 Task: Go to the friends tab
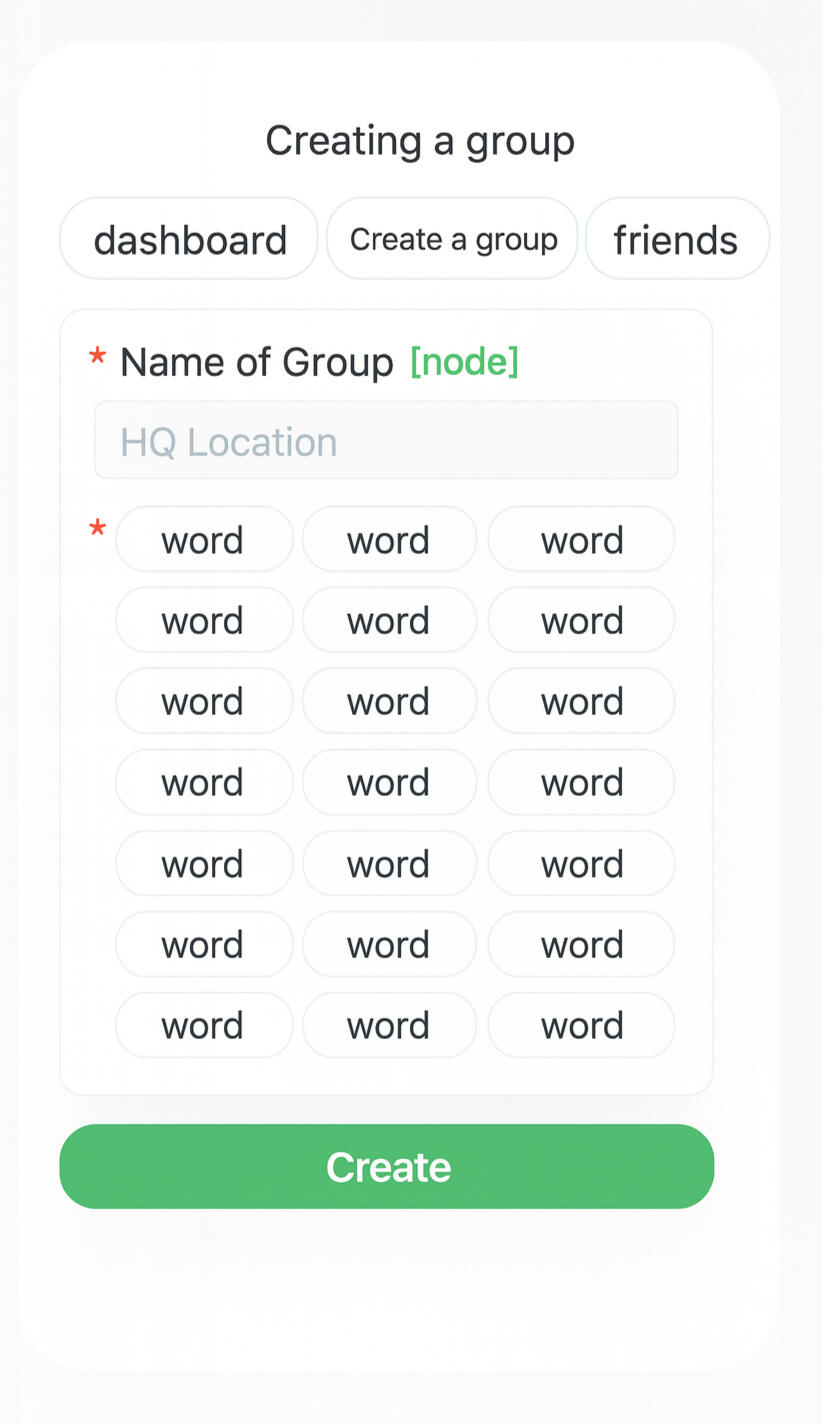[x=676, y=239]
